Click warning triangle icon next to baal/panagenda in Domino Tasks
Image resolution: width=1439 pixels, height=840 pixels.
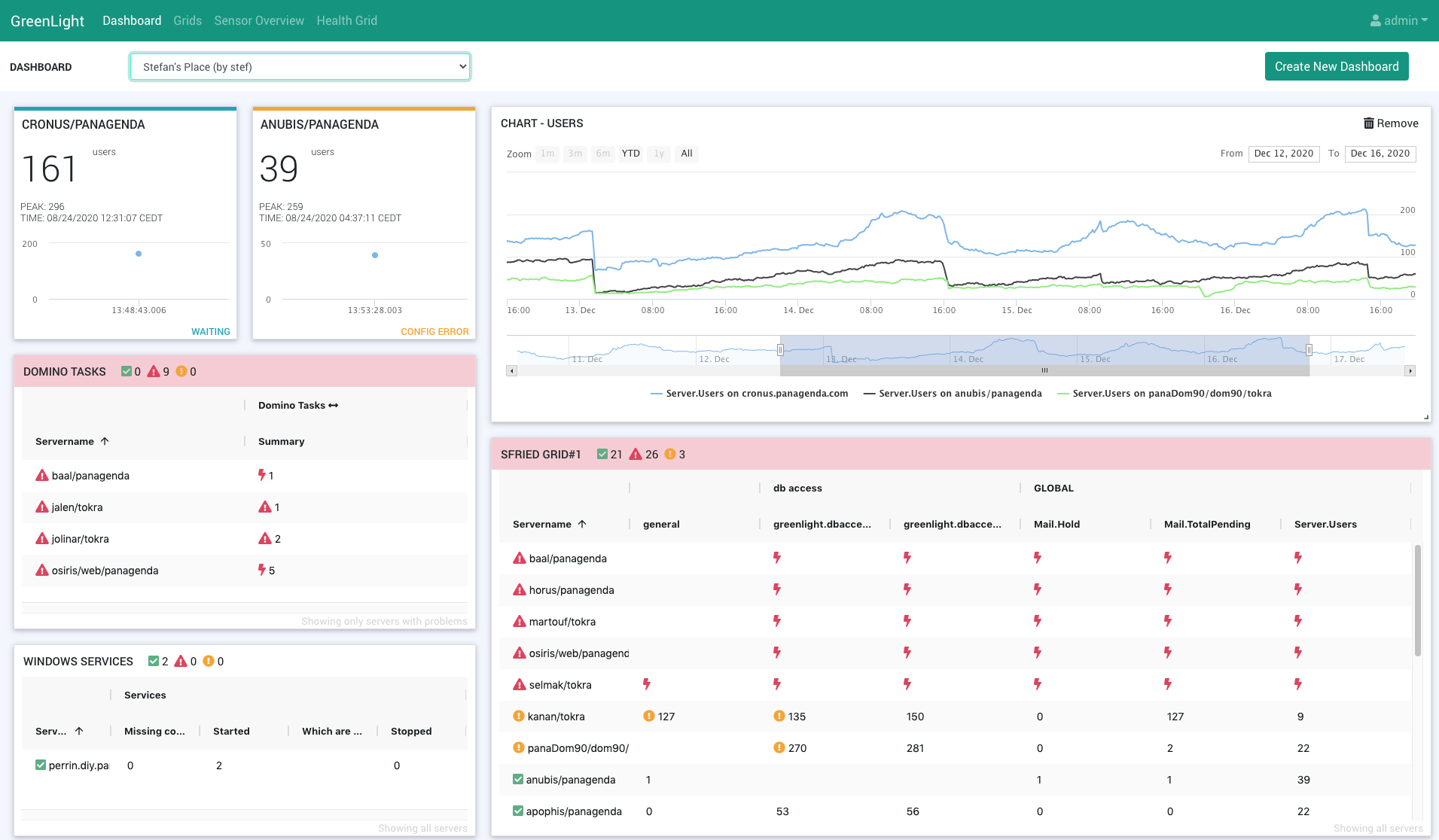pos(42,476)
